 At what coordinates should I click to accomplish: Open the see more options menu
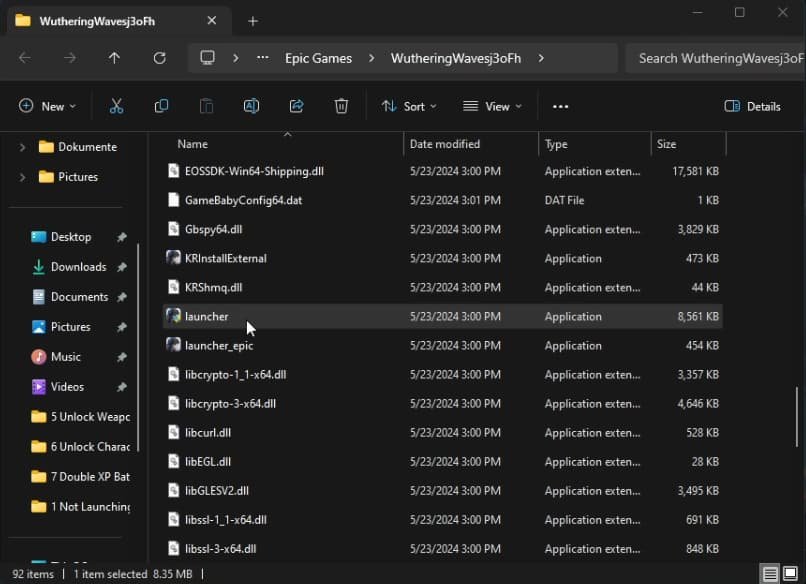(560, 106)
